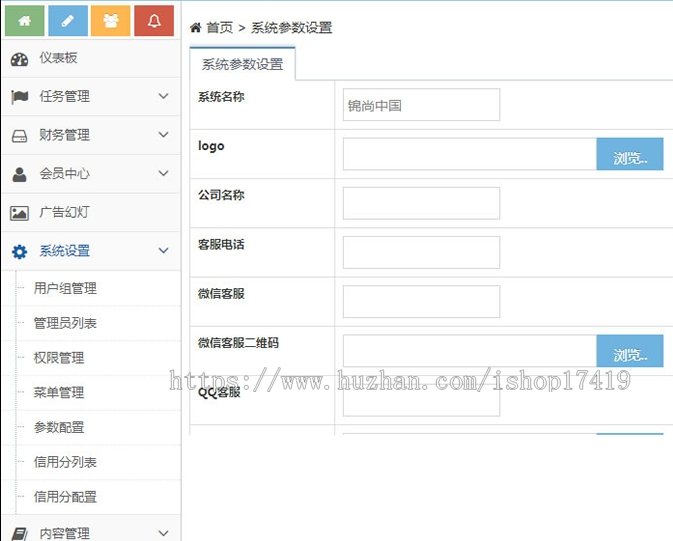Open 菜单管理 submenu item
The image size is (673, 541).
(x=59, y=392)
